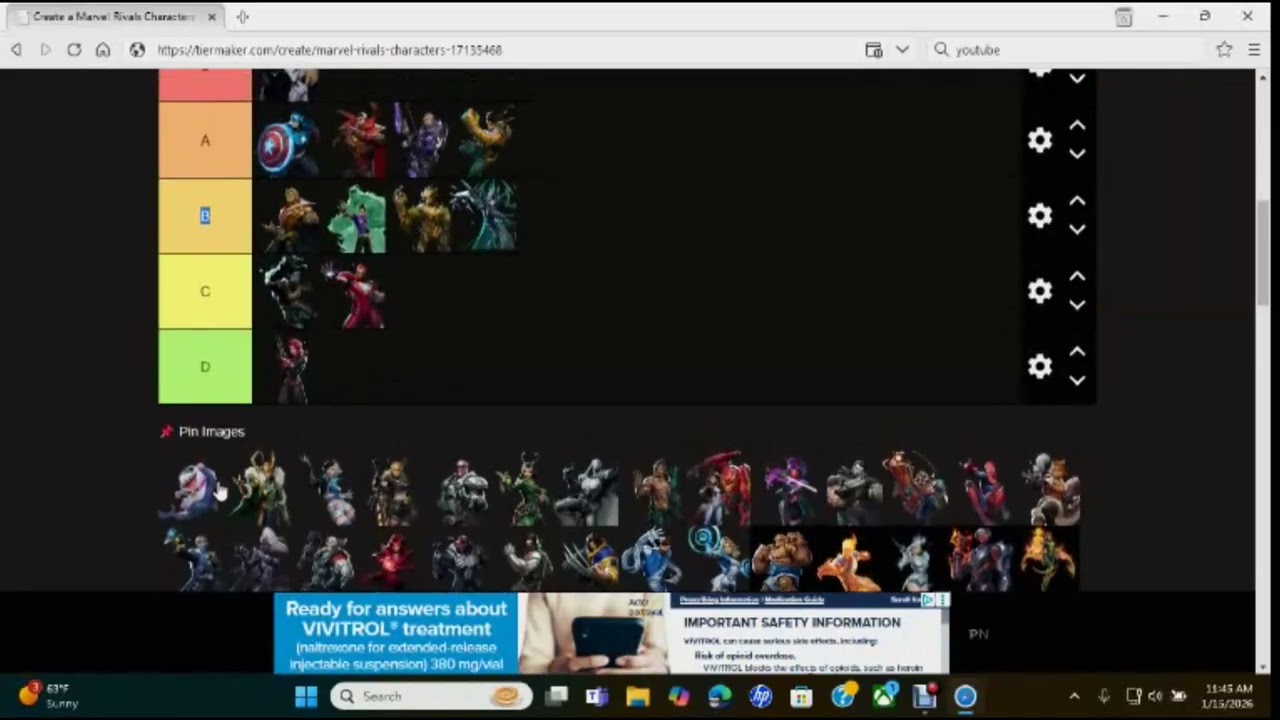Open settings gear for tier B row
The height and width of the screenshot is (720, 1280).
tap(1040, 216)
